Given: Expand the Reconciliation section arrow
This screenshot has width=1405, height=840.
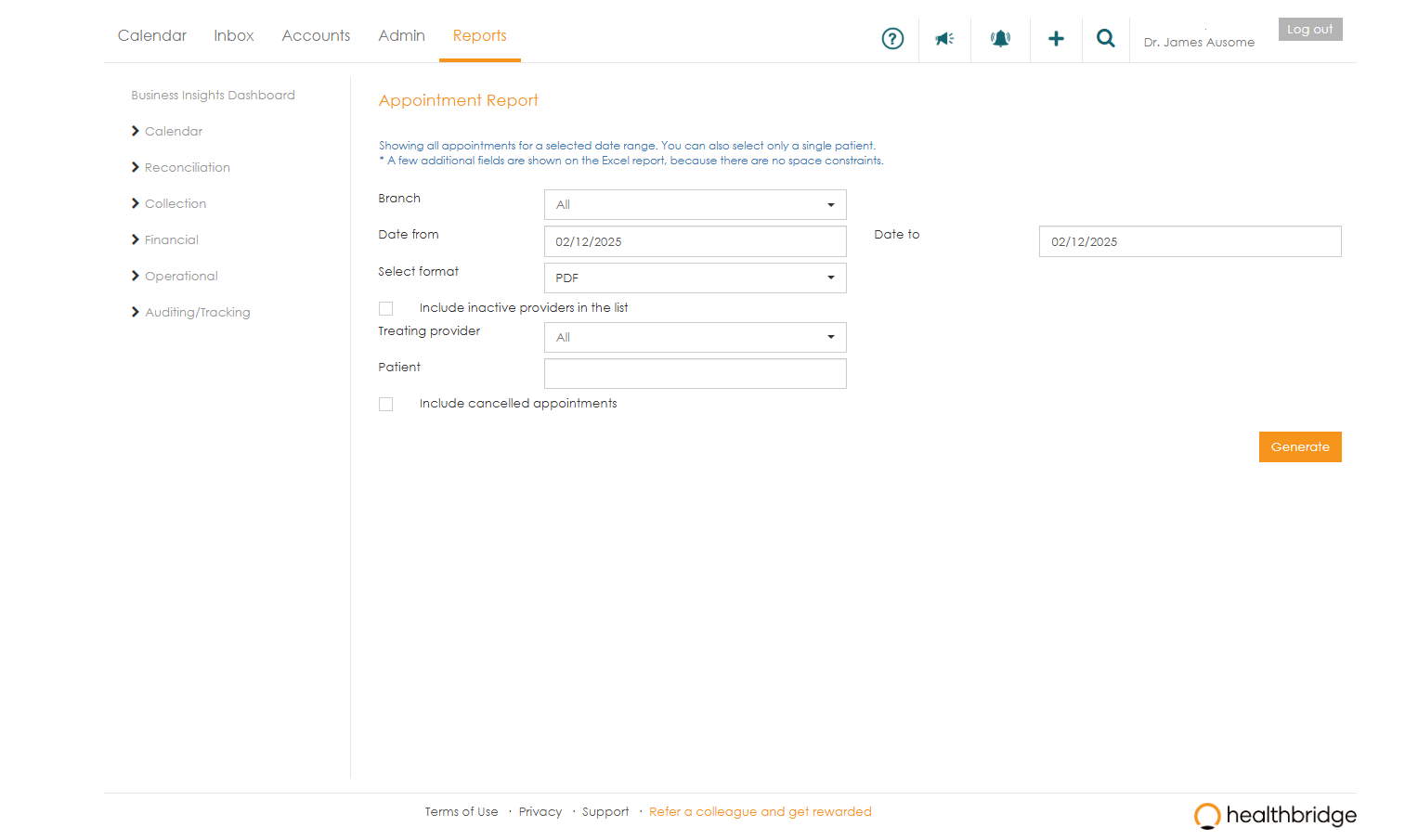Looking at the screenshot, I should coord(136,167).
